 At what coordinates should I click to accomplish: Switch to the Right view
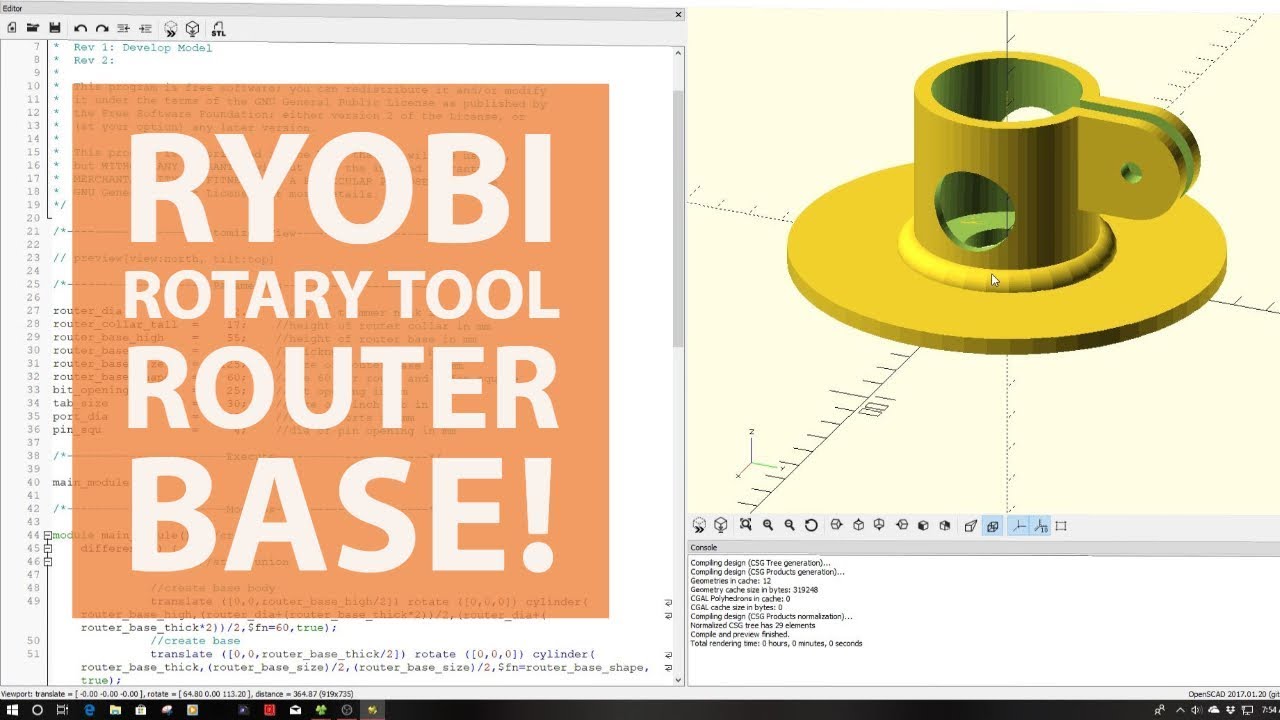point(836,525)
